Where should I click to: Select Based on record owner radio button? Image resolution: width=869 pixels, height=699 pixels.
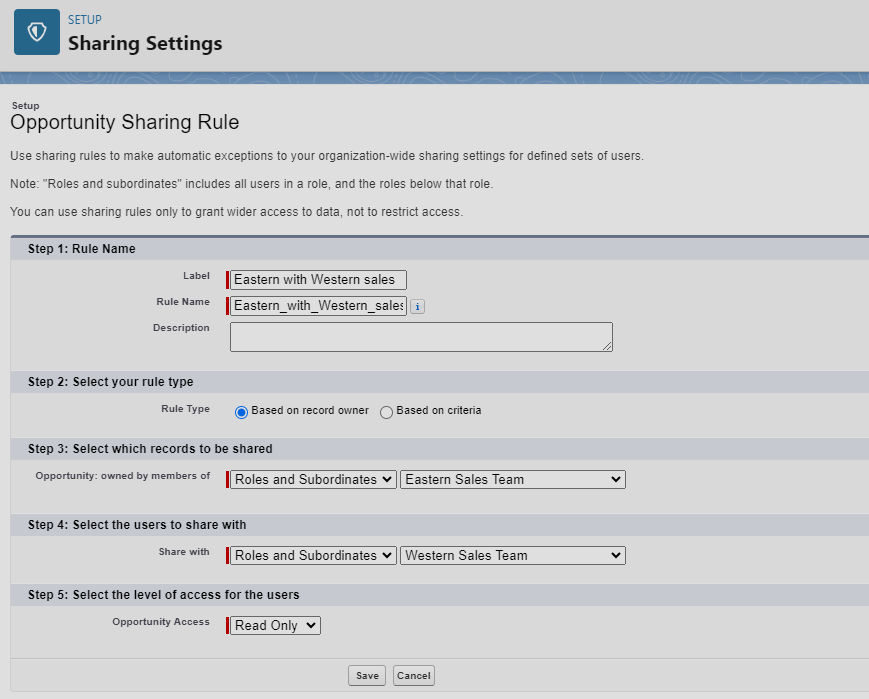241,412
